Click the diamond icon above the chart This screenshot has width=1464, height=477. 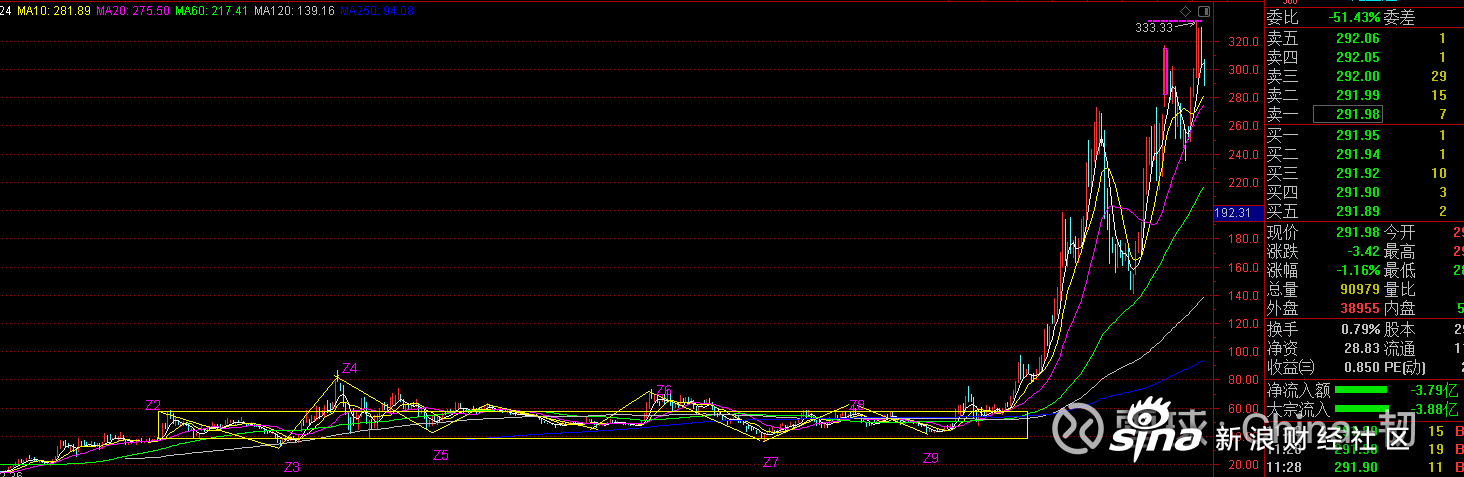[x=1185, y=11]
